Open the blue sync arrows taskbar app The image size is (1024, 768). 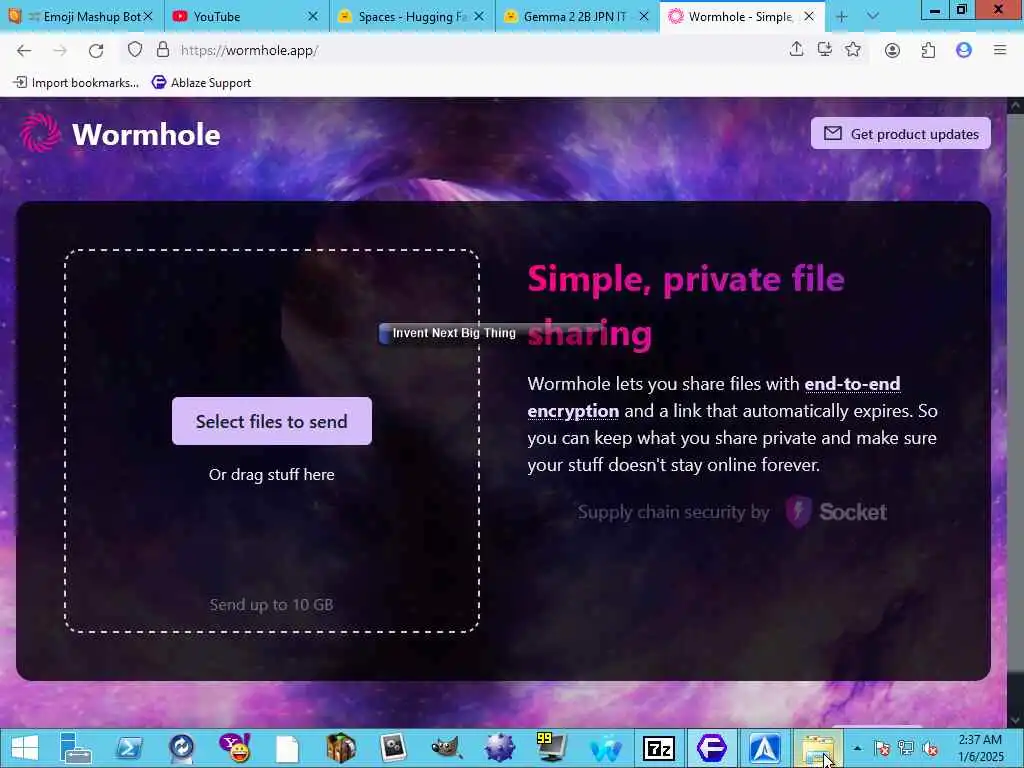[182, 748]
